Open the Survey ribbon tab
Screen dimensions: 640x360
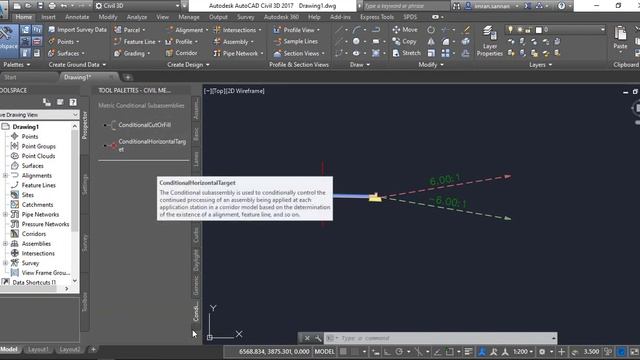point(245,17)
